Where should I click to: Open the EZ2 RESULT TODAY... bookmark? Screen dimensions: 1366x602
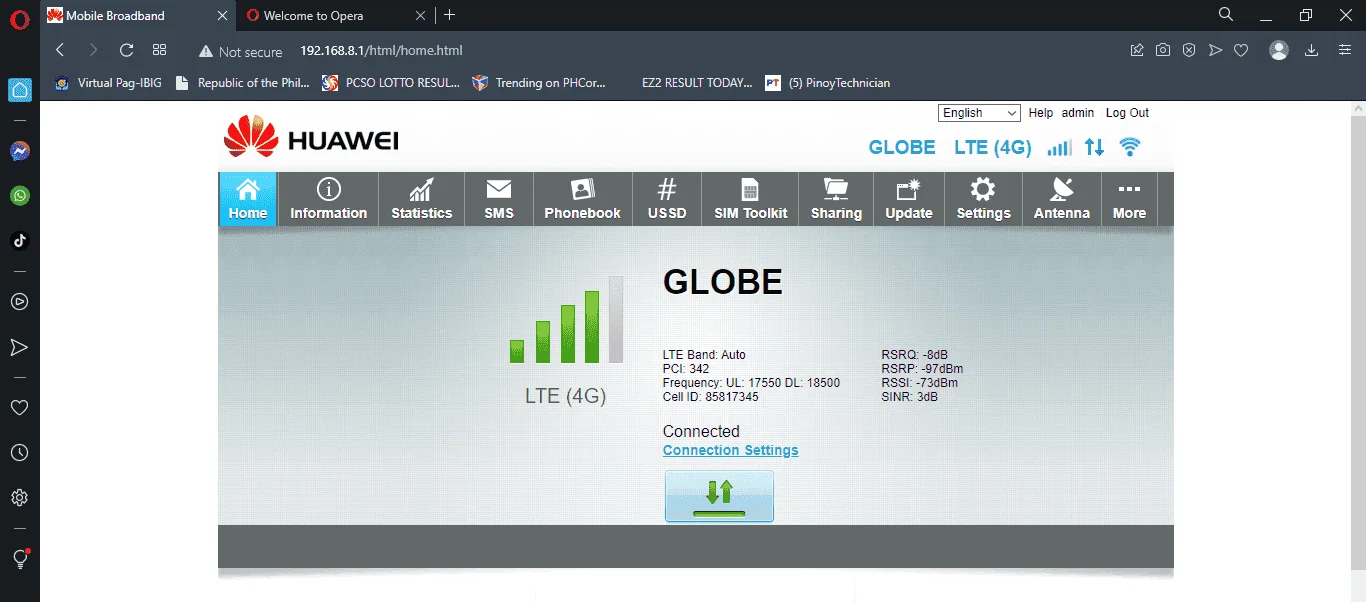point(697,83)
